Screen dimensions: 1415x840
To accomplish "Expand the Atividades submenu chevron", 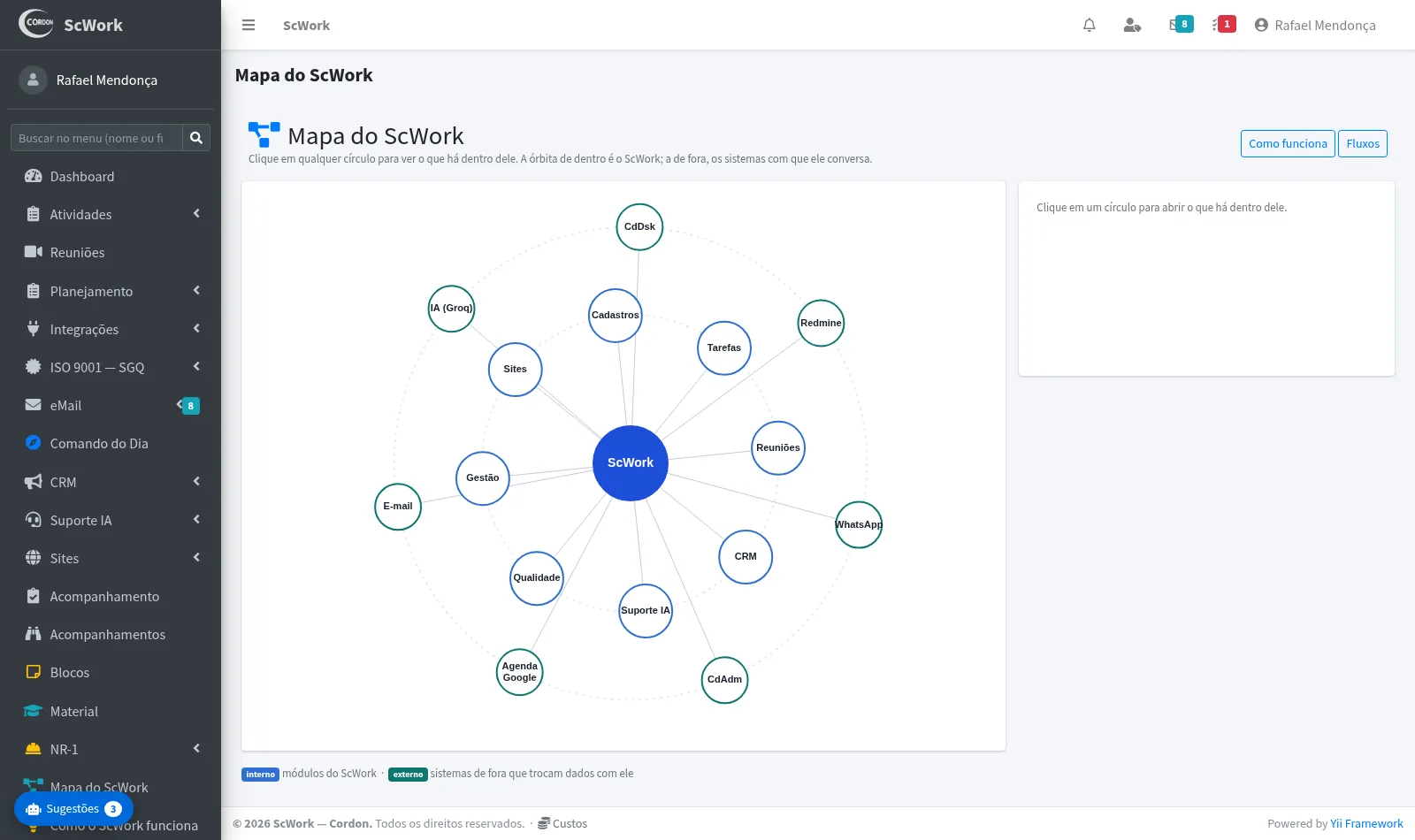I will pyautogui.click(x=196, y=214).
